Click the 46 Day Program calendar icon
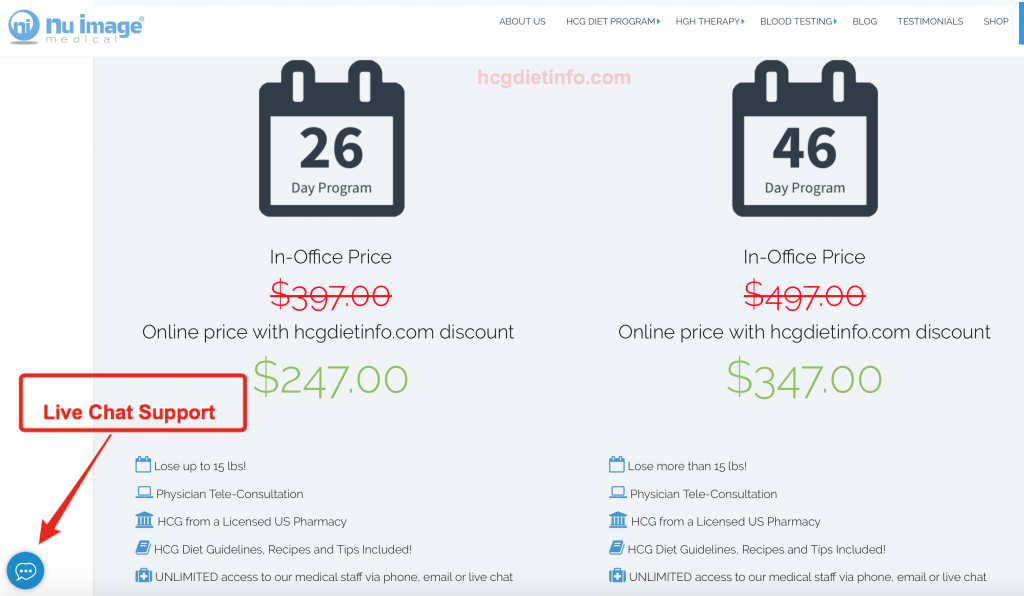Viewport: 1024px width, 596px height. pyautogui.click(x=805, y=138)
